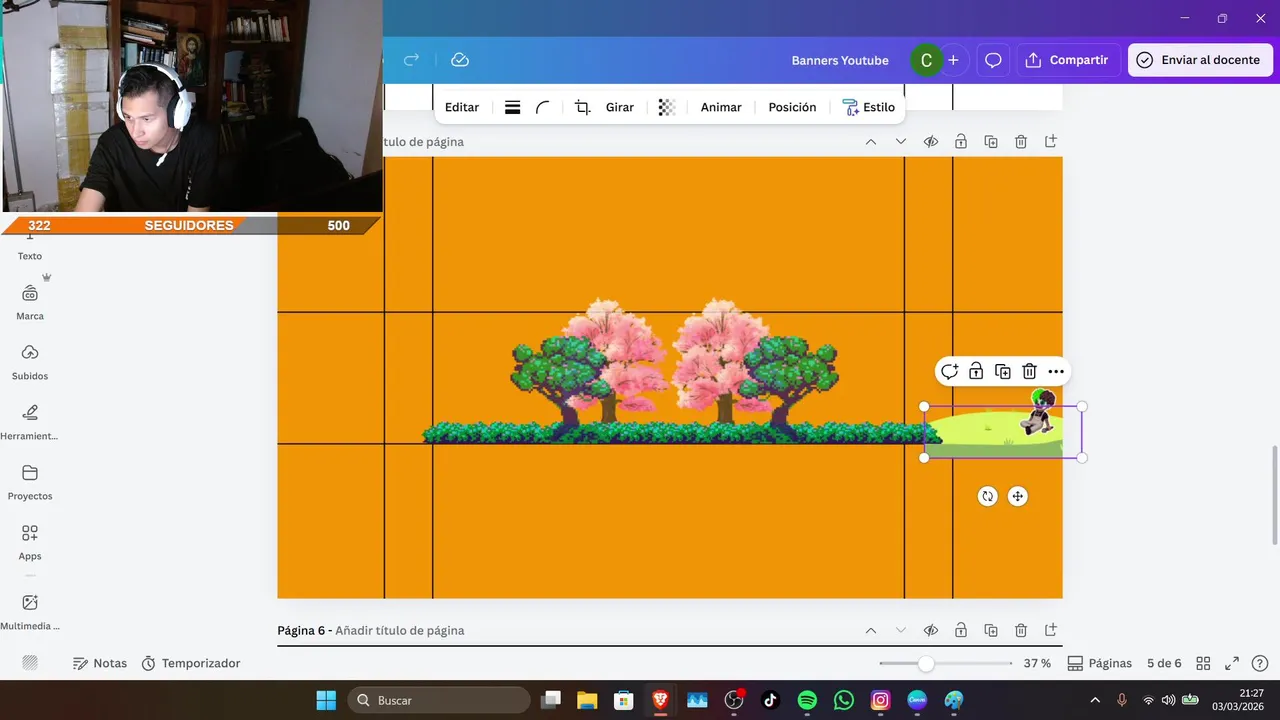
Task: Hide page 5 with eye icon
Action: [x=931, y=142]
